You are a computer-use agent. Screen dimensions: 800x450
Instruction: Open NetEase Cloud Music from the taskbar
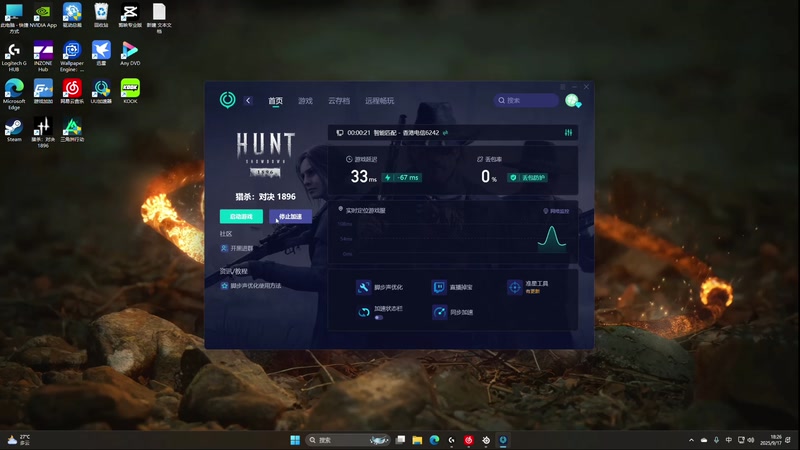coord(468,440)
